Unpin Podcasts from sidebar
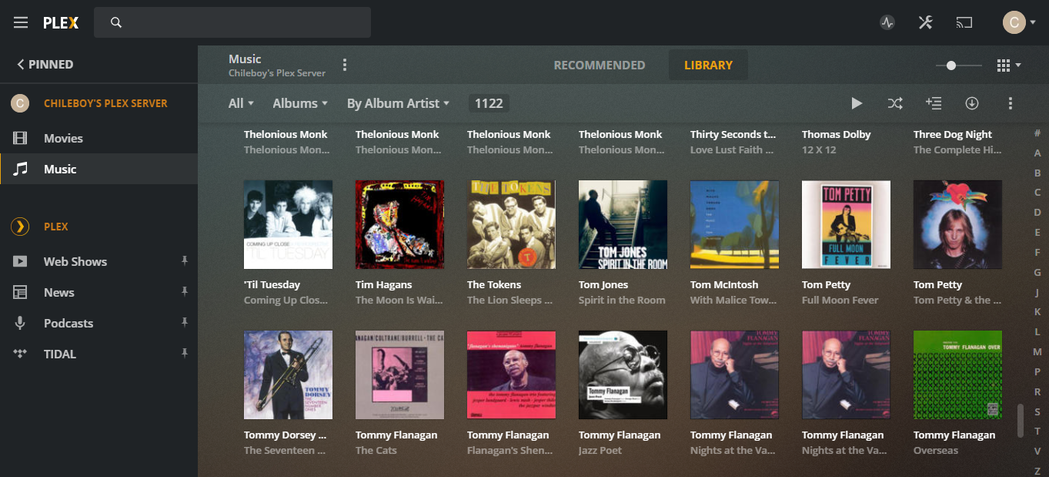Image resolution: width=1049 pixels, height=477 pixels. click(x=185, y=322)
